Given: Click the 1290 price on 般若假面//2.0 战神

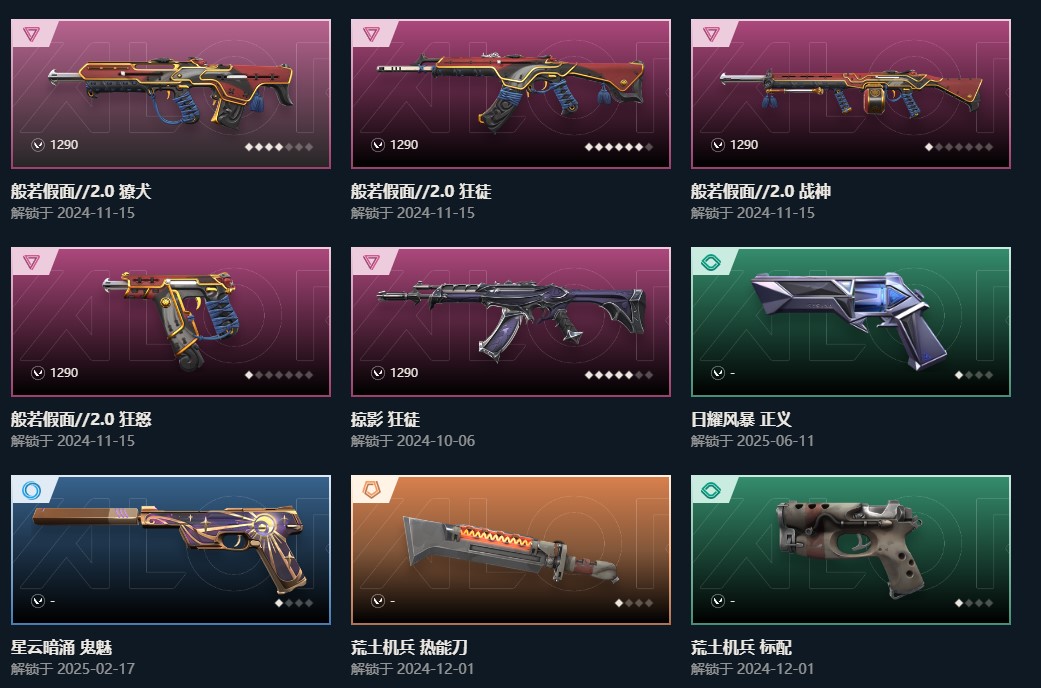Looking at the screenshot, I should tap(744, 145).
